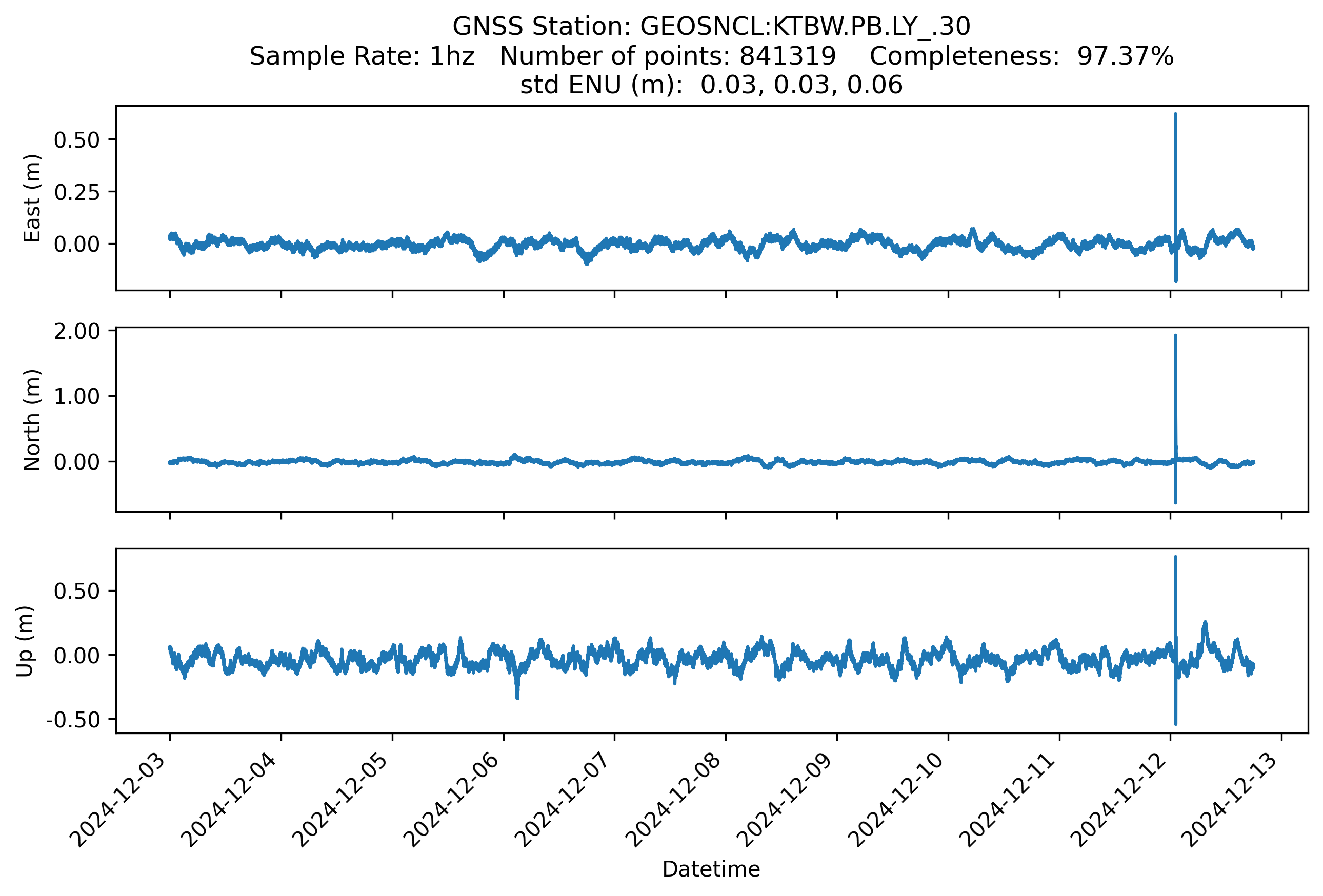1323x896 pixels.
Task: Click the -0.50 tick on Up axis
Action: (x=73, y=720)
